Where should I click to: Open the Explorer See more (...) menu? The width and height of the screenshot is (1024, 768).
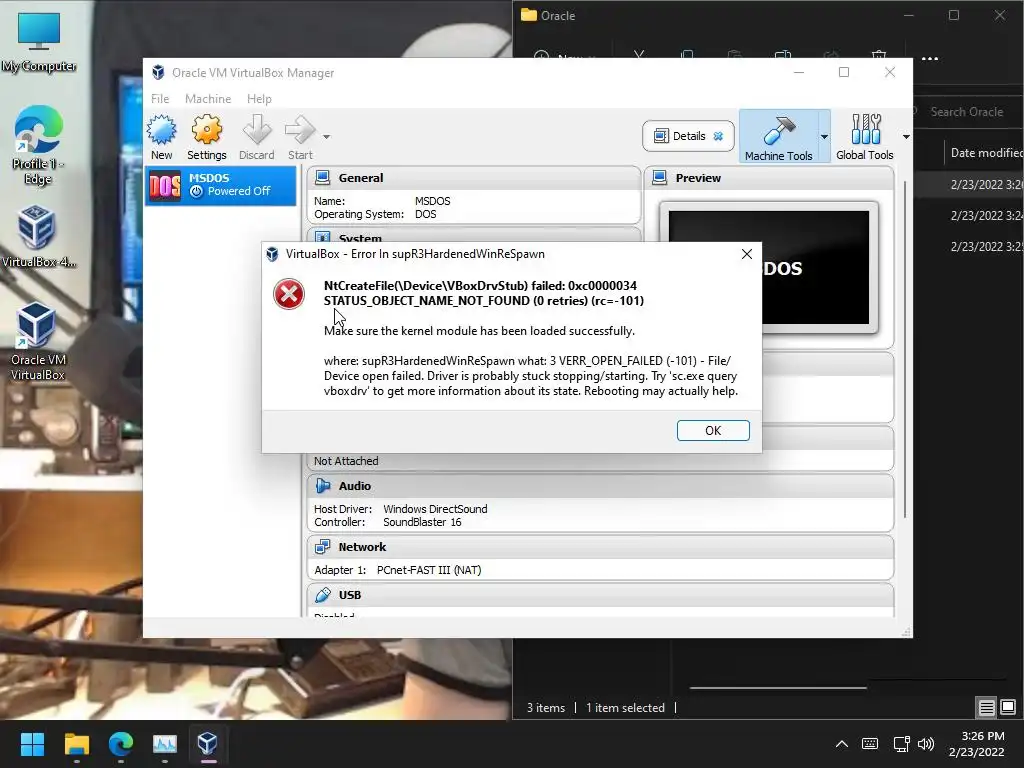click(929, 59)
